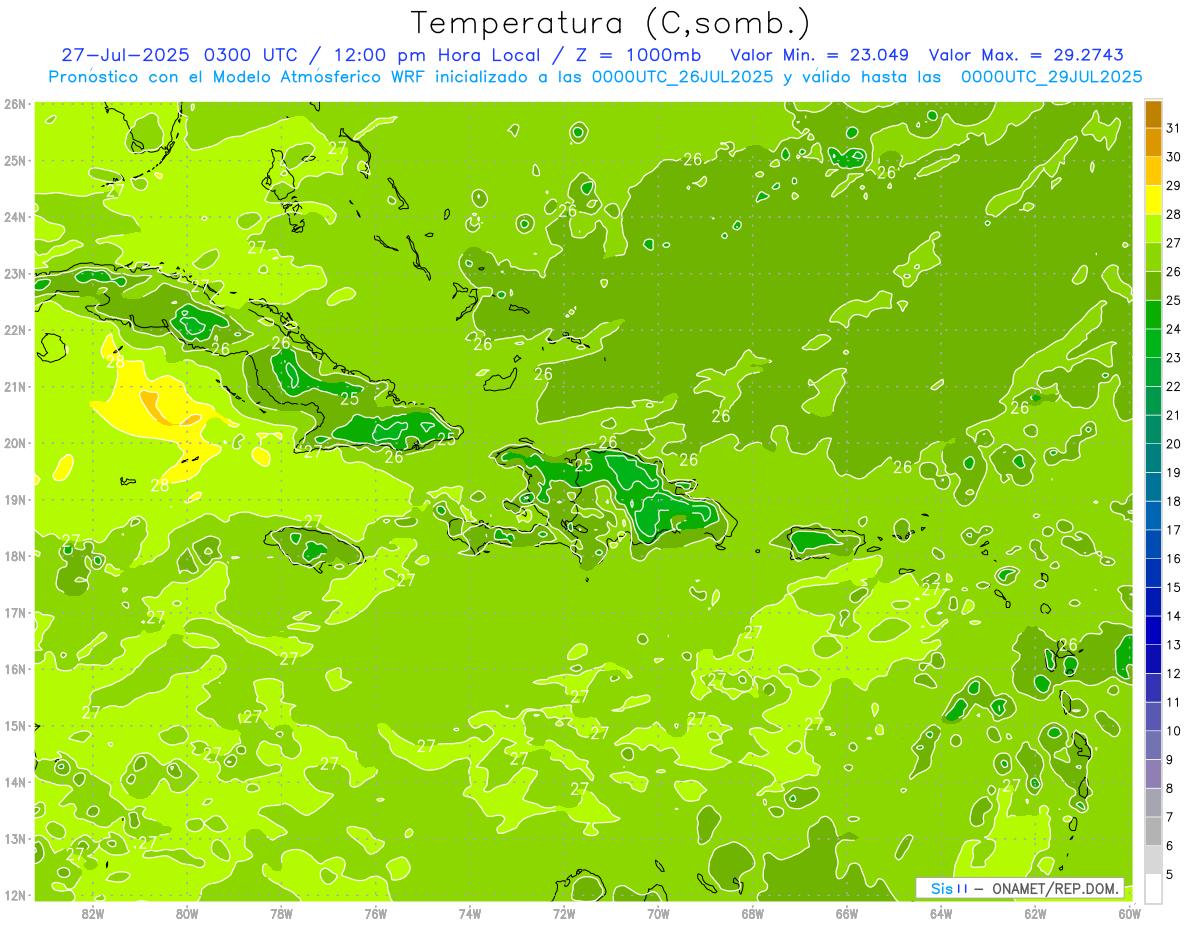Click the 70W longitude axis label

pyautogui.click(x=658, y=912)
